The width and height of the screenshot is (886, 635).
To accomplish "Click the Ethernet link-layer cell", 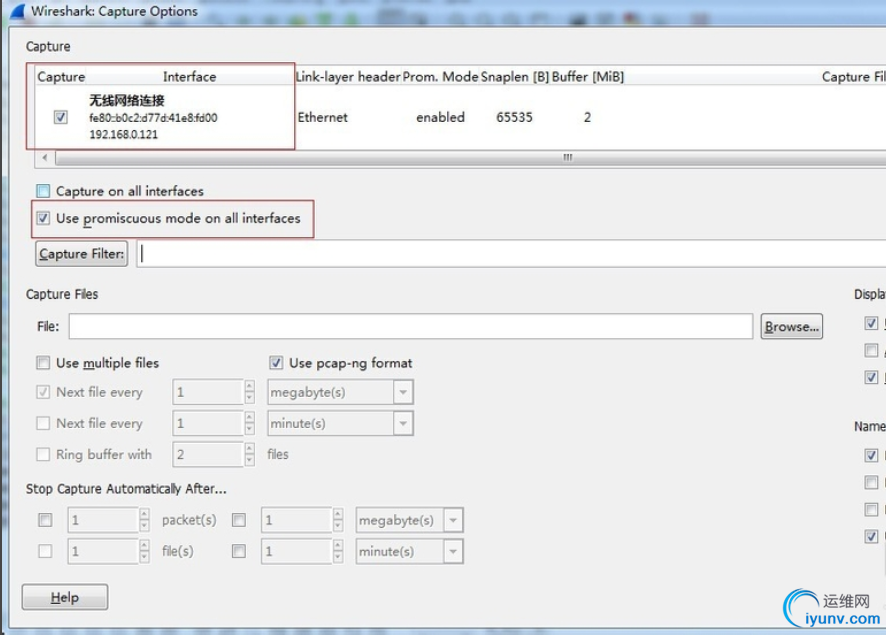I will [323, 117].
